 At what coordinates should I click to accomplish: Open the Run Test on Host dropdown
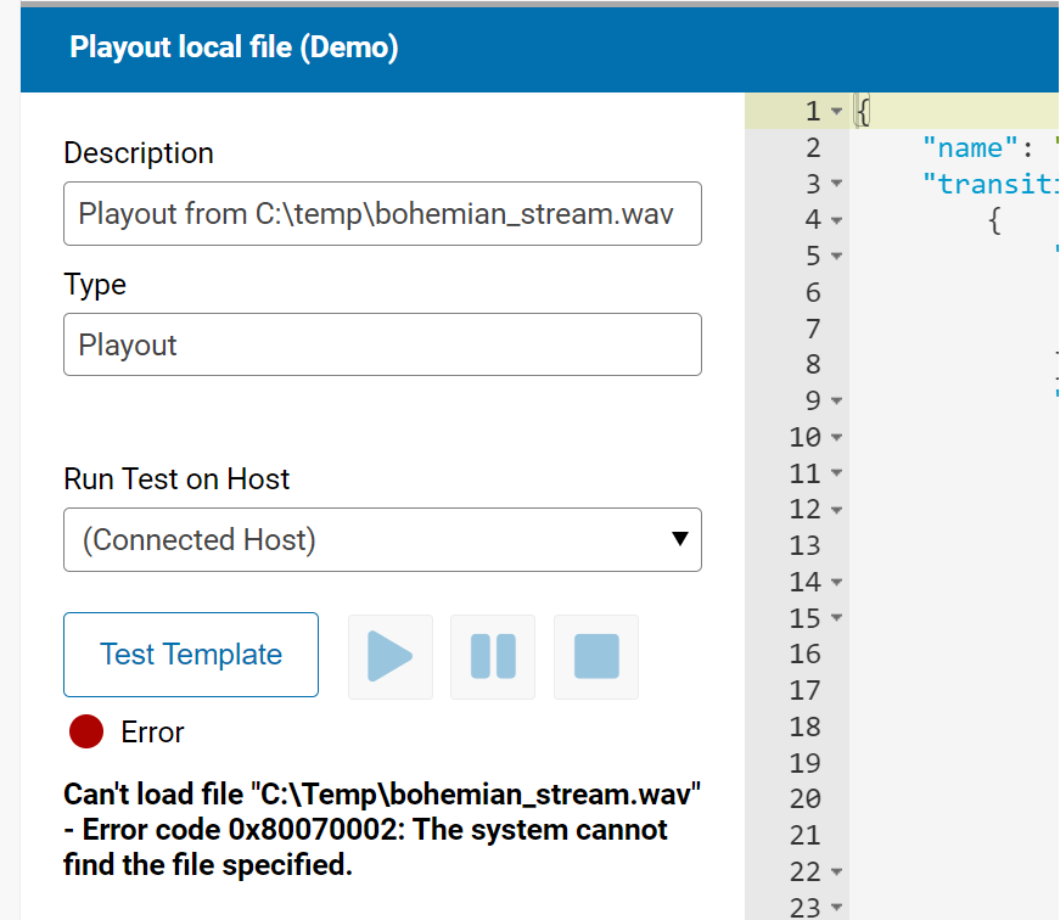click(382, 540)
